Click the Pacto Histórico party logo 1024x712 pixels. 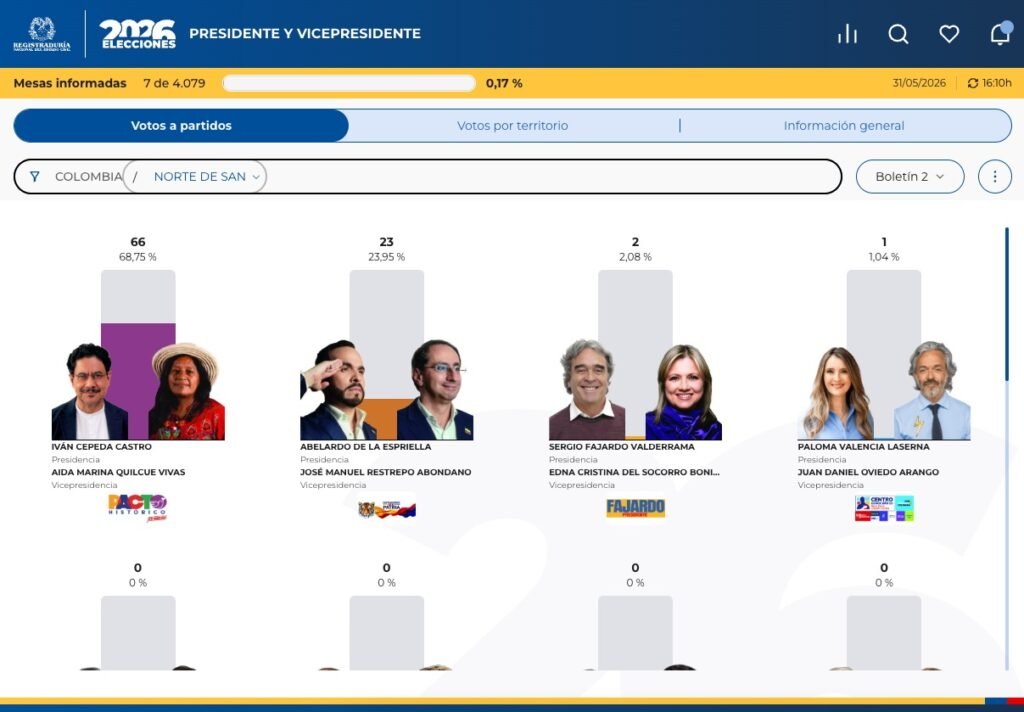click(x=137, y=508)
